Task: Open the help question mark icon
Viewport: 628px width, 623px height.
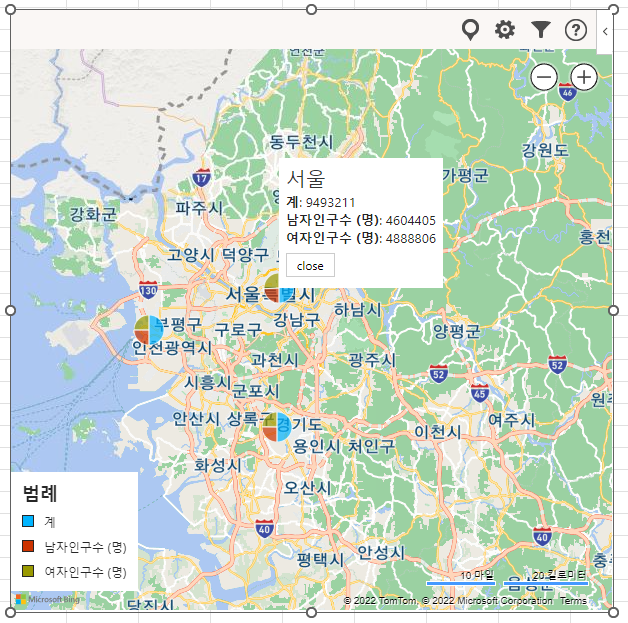Action: click(576, 30)
